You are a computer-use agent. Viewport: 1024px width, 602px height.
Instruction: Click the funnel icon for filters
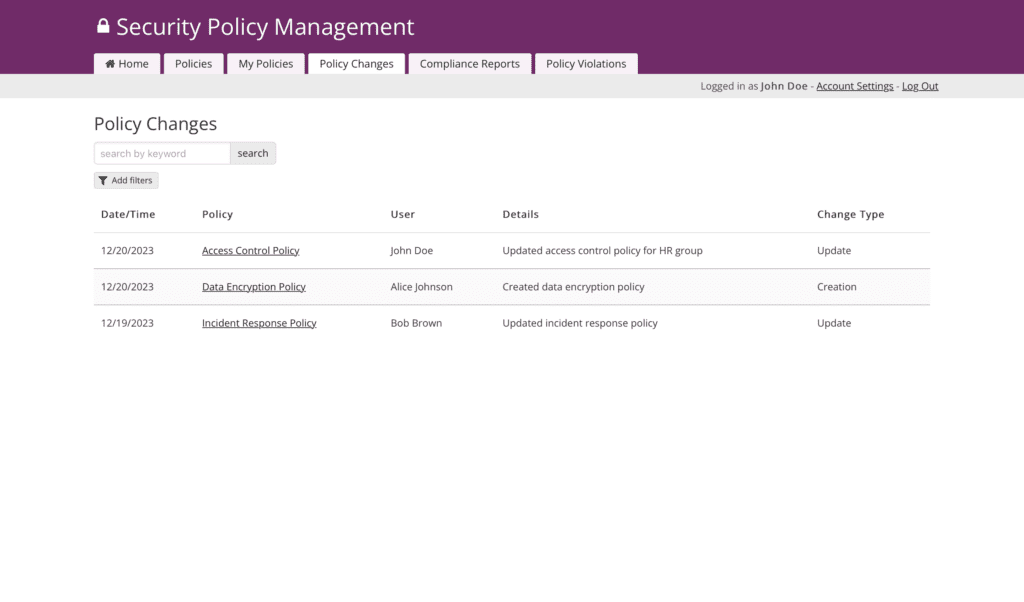(x=103, y=181)
